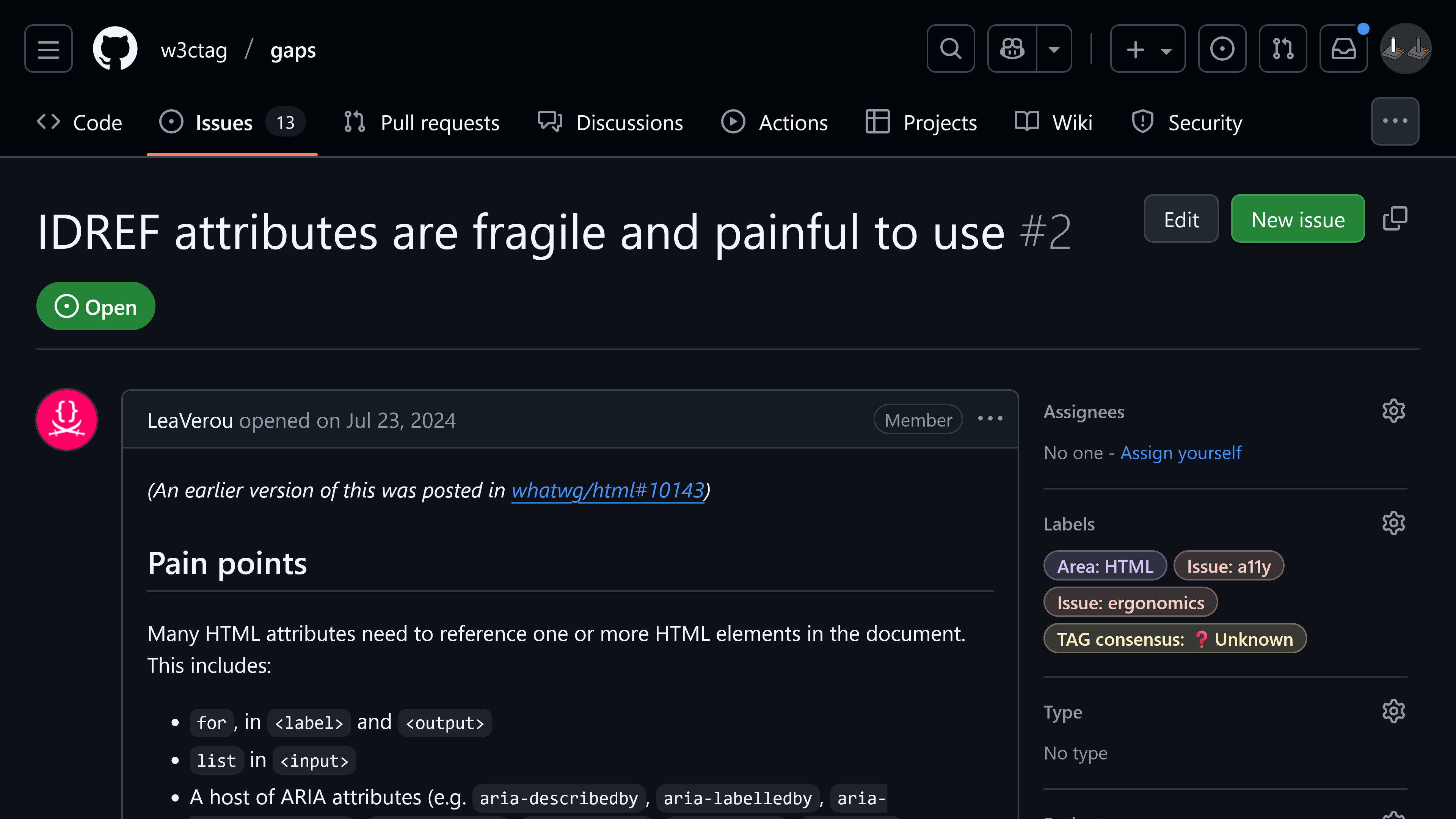Open the create new dropdown
This screenshot has width=1456, height=819.
pos(1148,49)
